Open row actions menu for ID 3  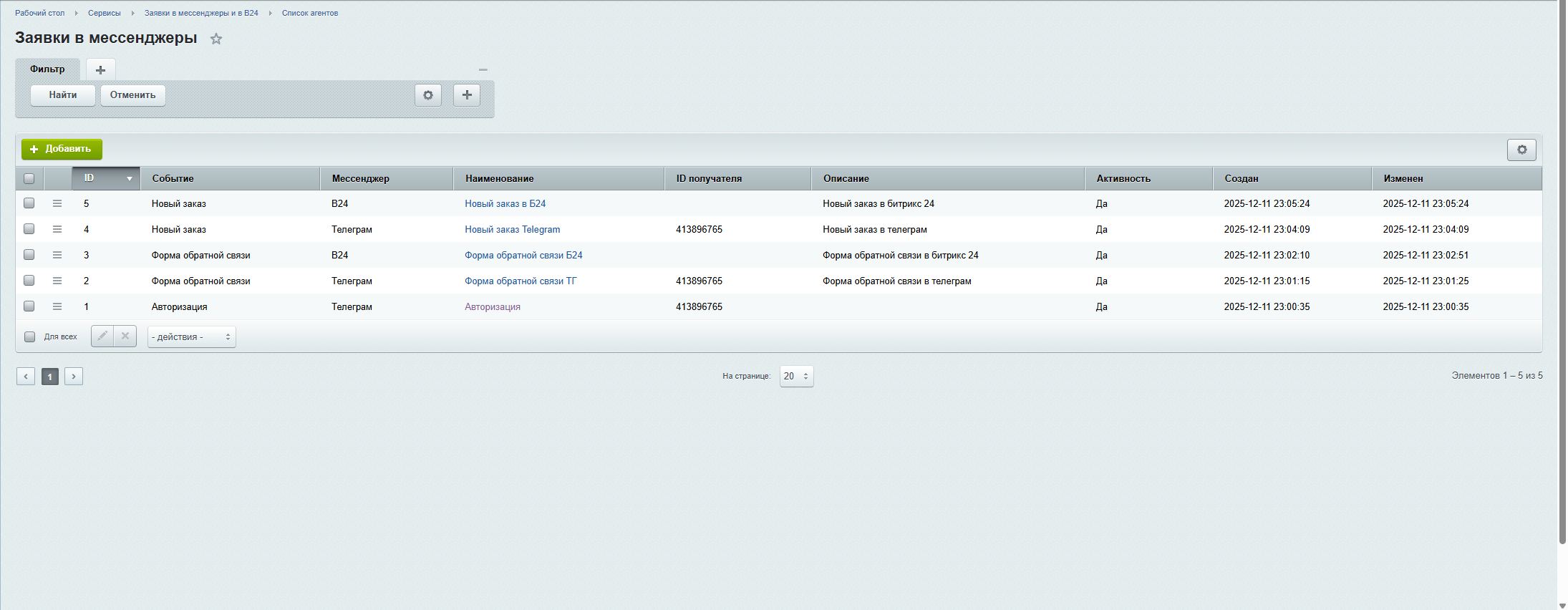coord(57,256)
